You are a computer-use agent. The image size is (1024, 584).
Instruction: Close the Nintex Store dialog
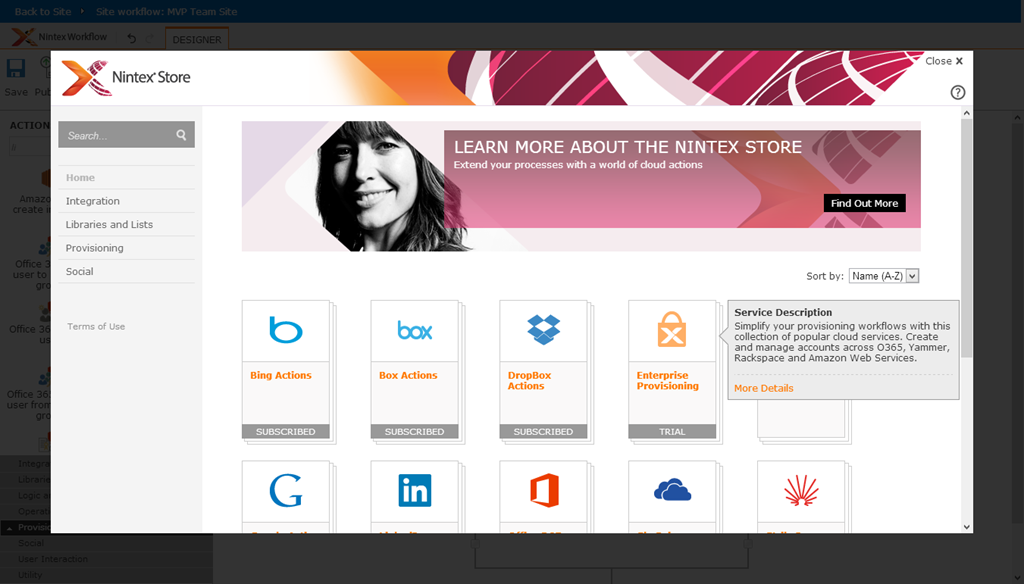[944, 61]
